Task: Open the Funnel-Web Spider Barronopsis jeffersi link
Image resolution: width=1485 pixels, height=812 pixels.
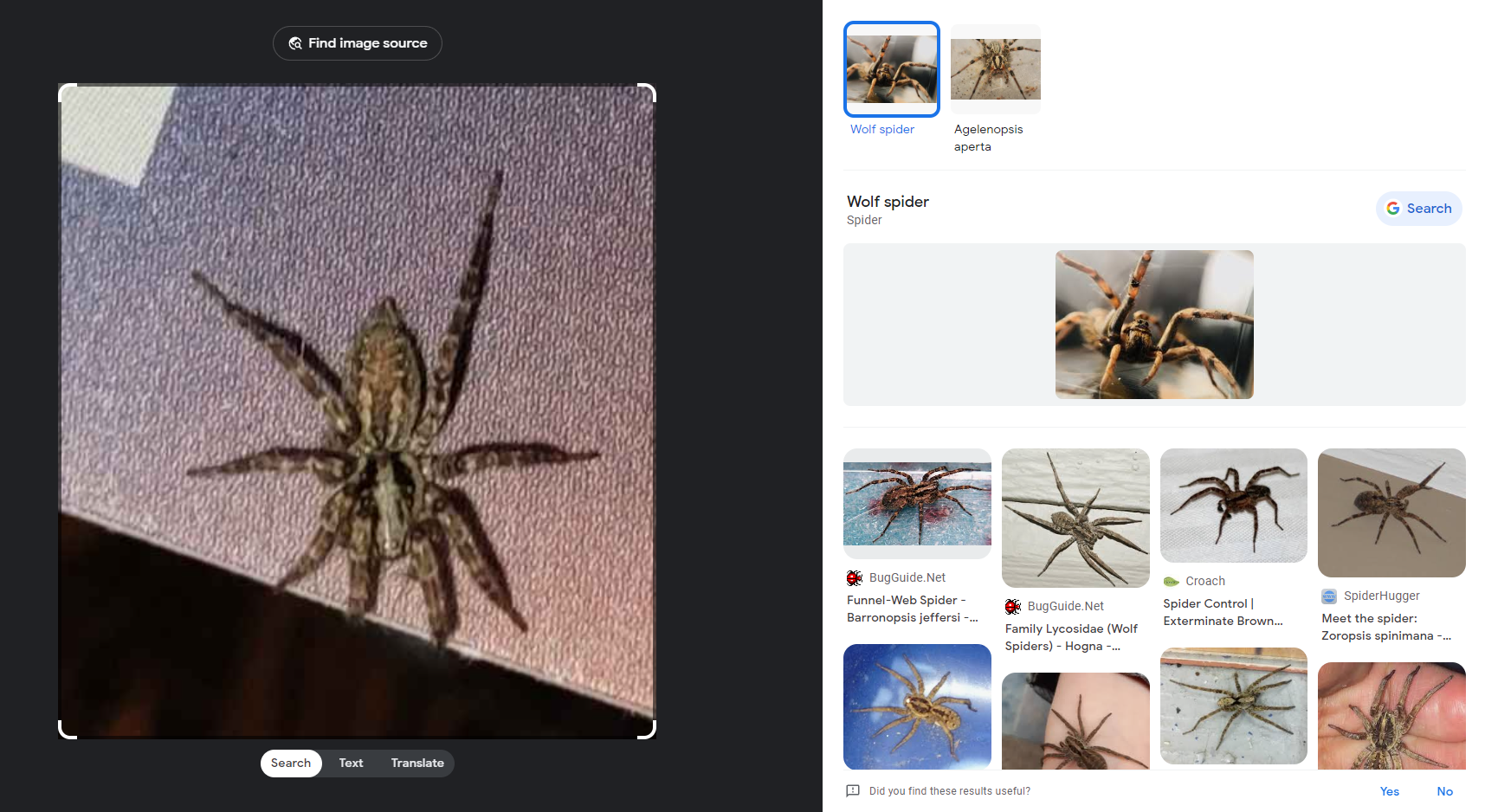Action: click(913, 609)
